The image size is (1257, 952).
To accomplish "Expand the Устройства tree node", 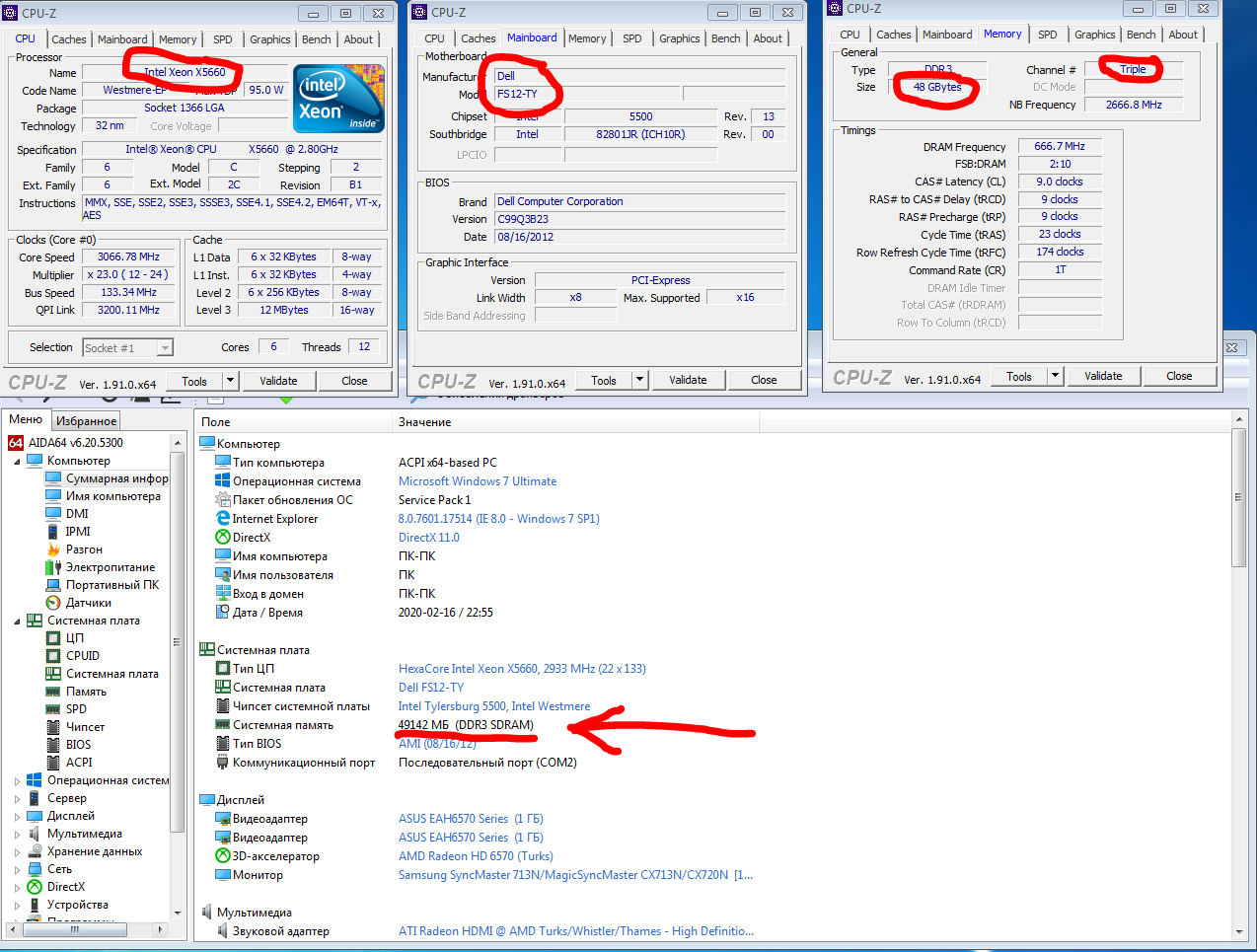I will (17, 906).
